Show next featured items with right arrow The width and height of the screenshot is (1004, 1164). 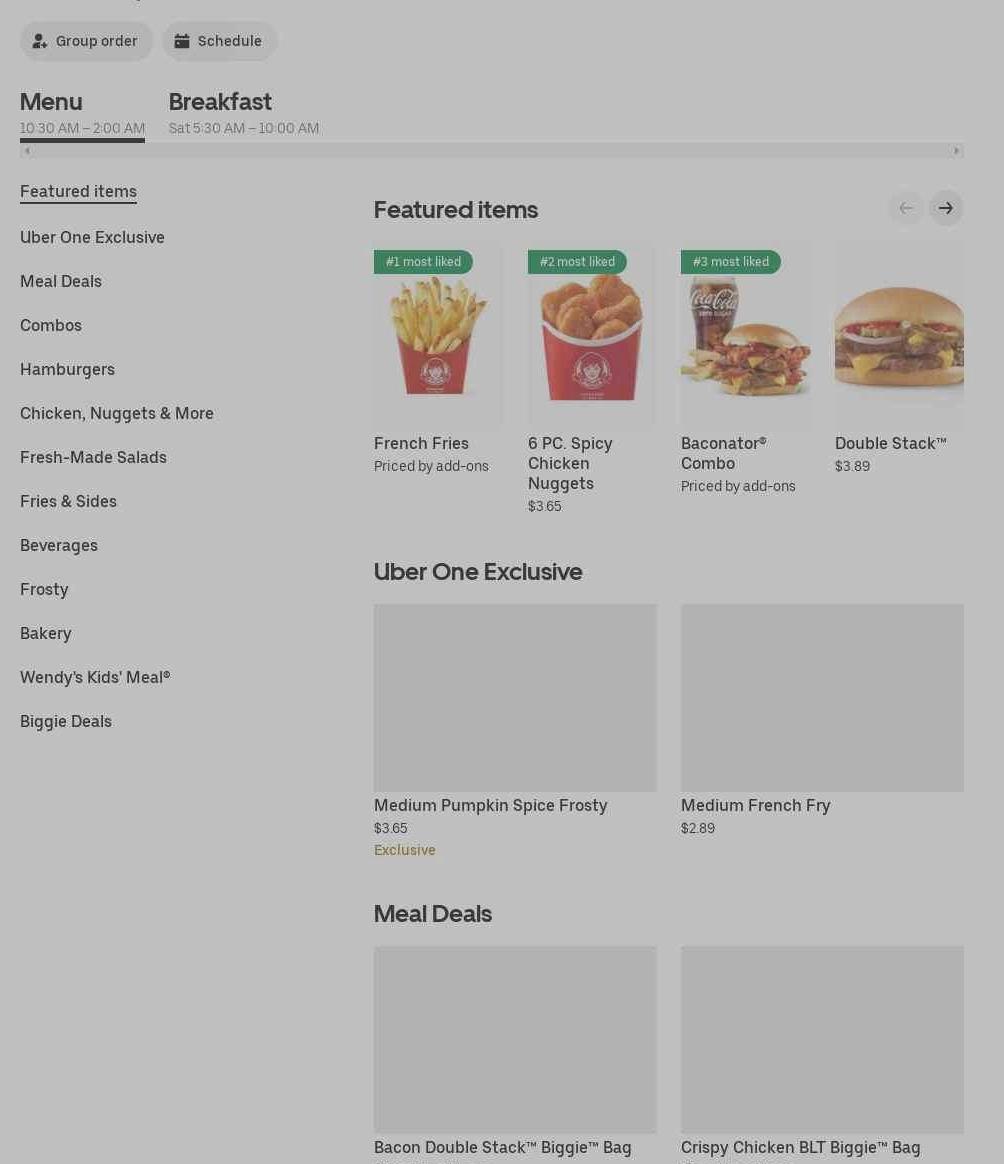click(945, 208)
